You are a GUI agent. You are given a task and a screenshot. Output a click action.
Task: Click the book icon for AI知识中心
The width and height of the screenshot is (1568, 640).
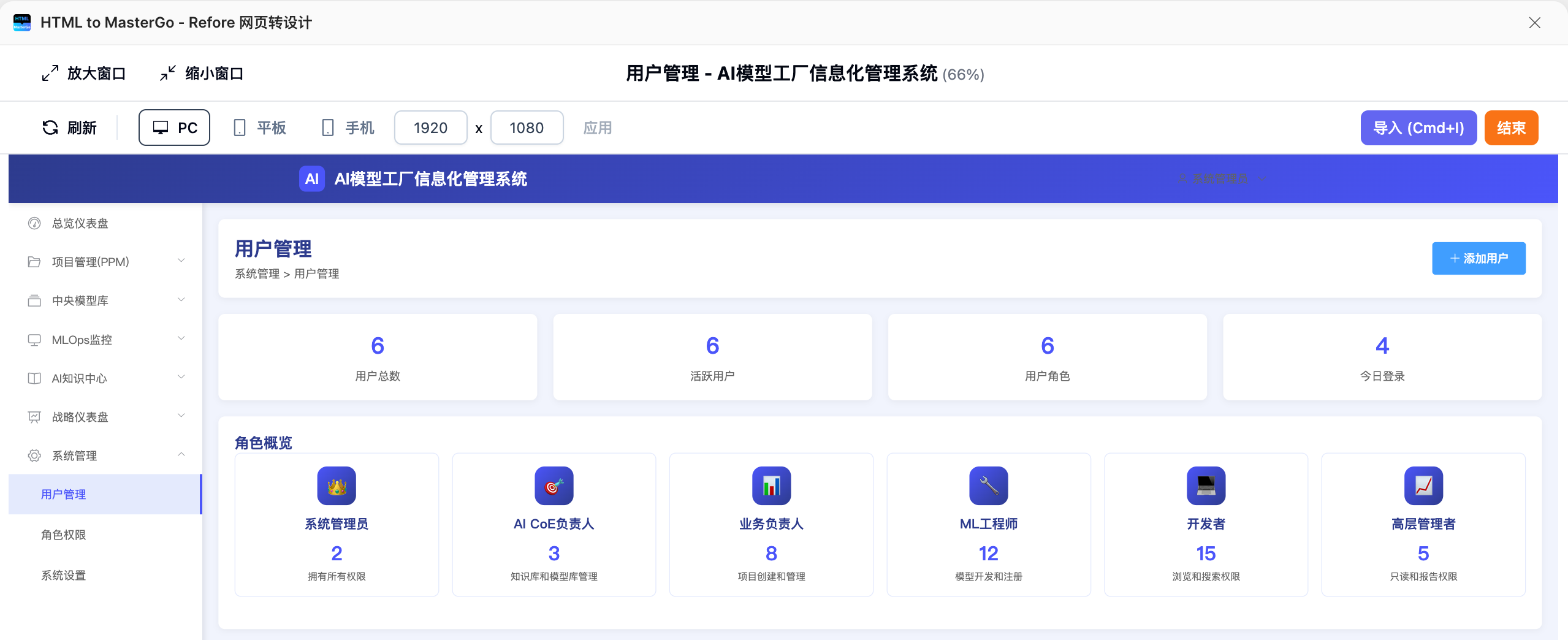[34, 378]
